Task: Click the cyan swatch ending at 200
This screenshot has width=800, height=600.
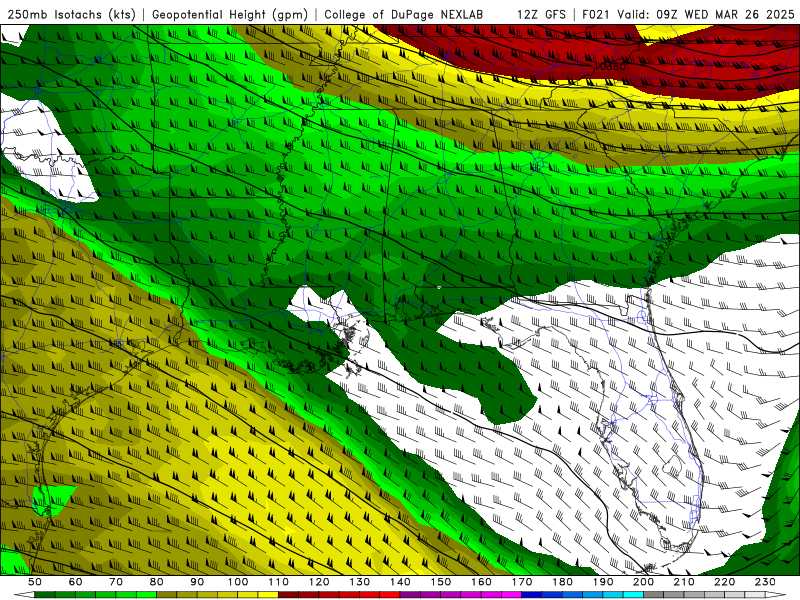Action: 633,595
